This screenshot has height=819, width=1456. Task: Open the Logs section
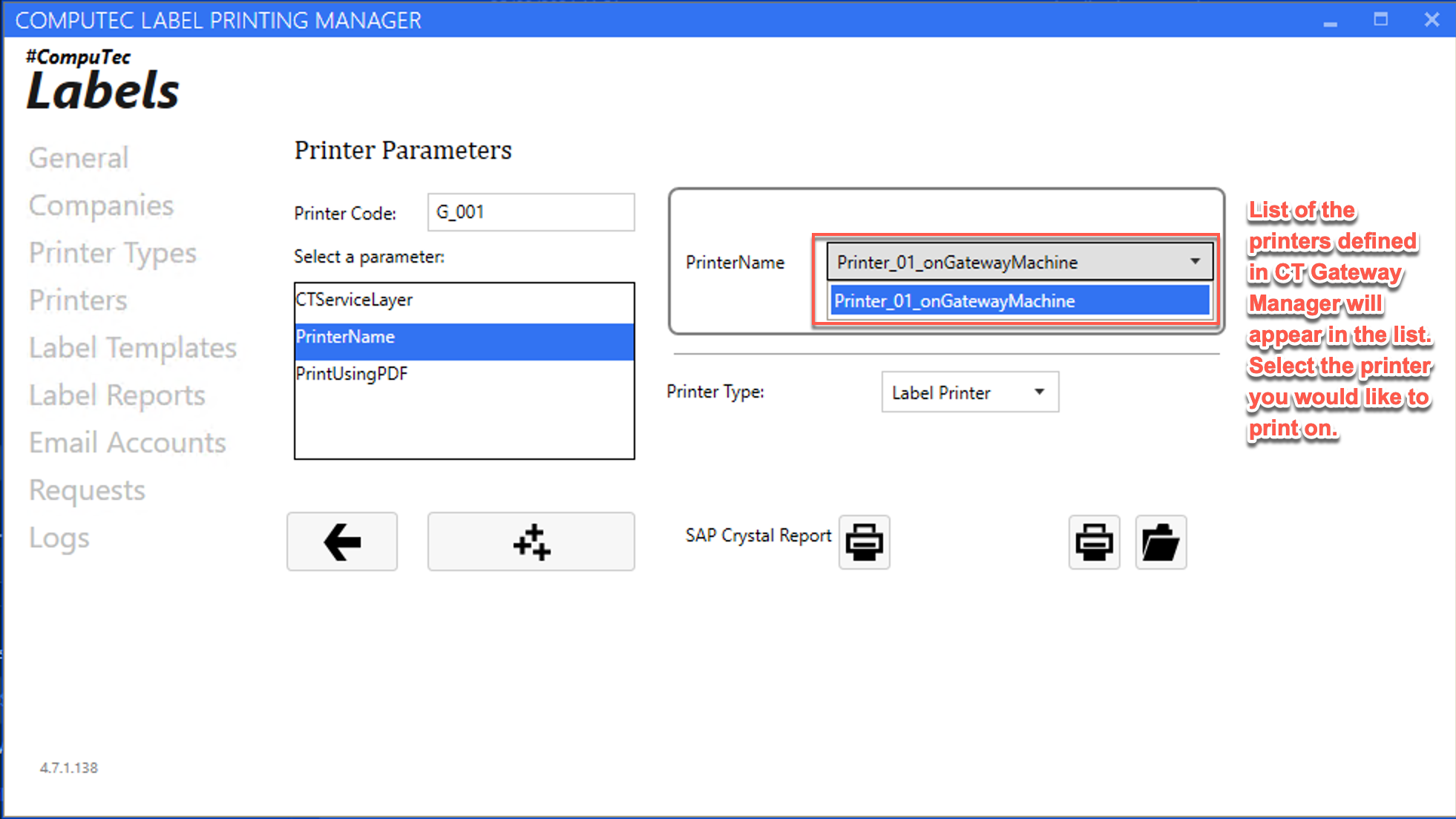click(x=59, y=538)
